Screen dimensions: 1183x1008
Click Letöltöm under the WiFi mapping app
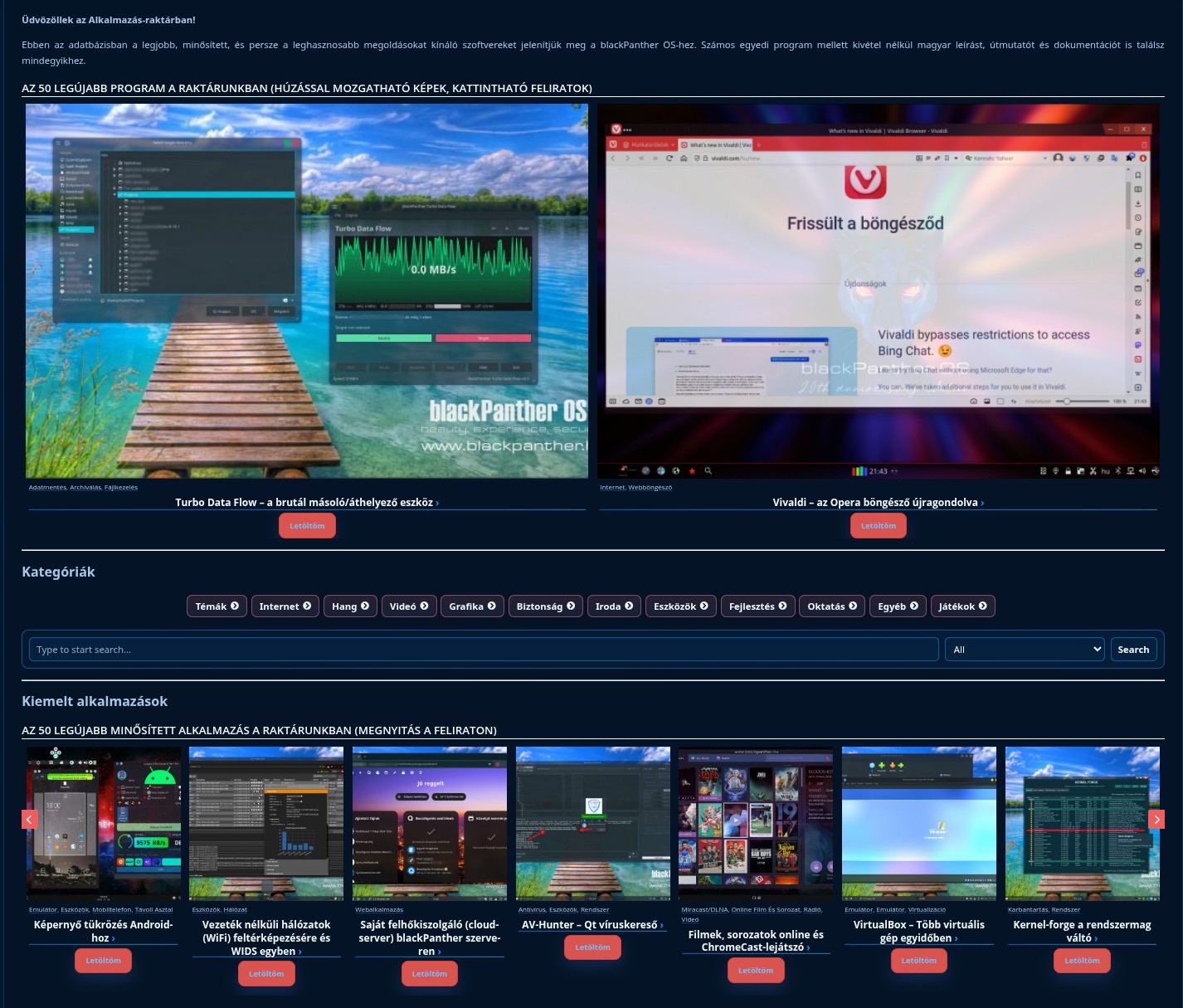tap(266, 974)
